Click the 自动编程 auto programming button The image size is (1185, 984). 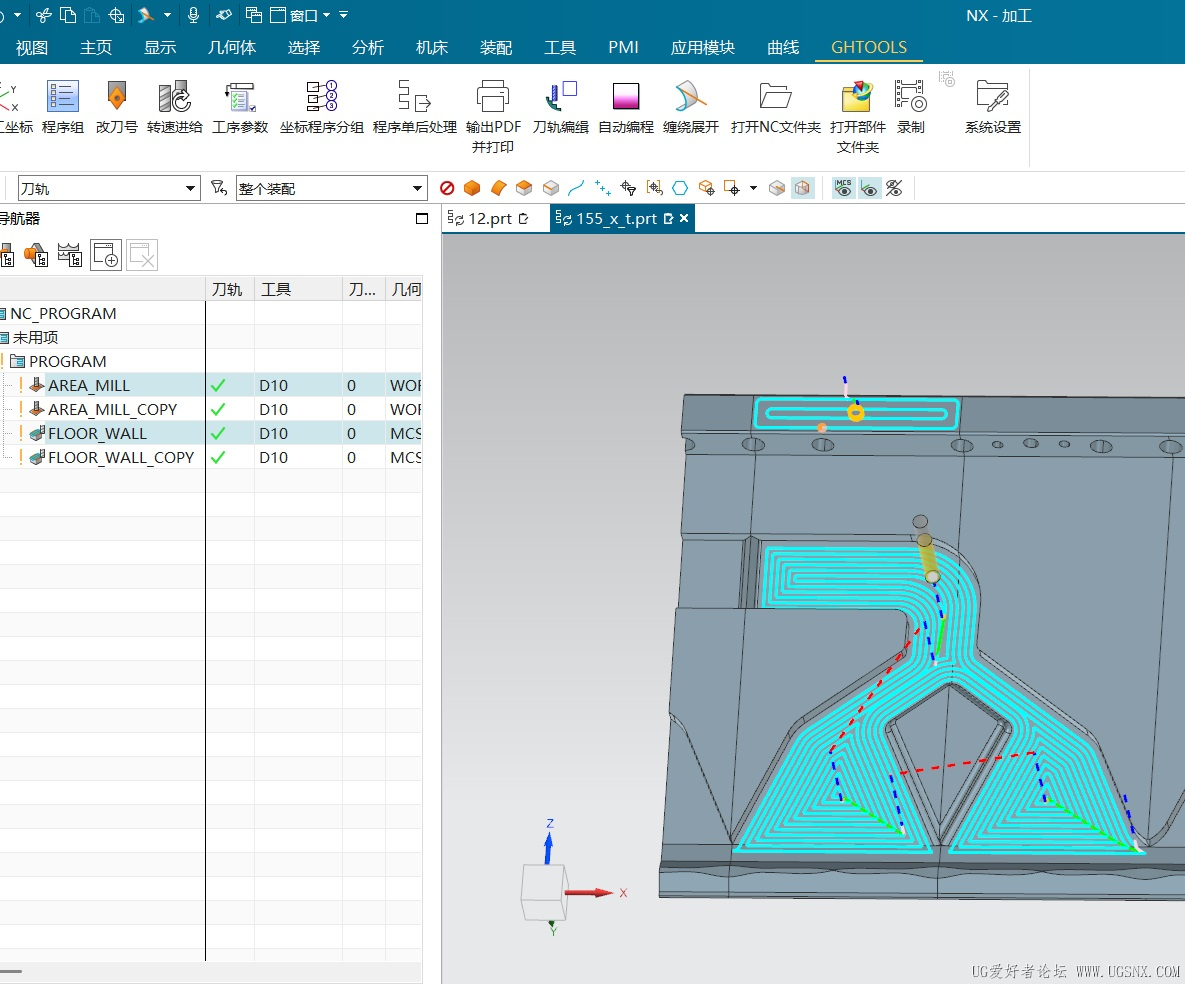coord(626,127)
